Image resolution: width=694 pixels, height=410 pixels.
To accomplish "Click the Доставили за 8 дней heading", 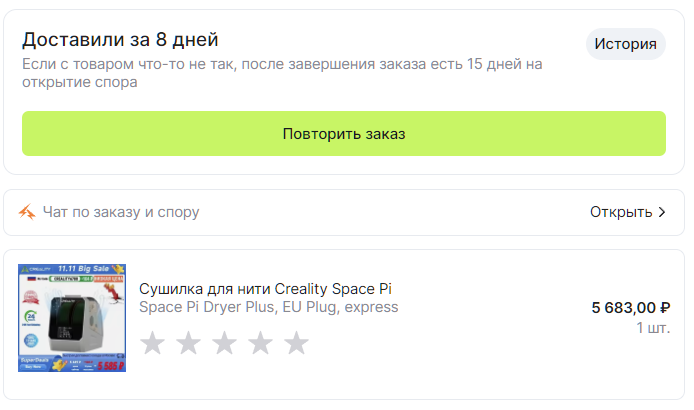I will 120,40.
